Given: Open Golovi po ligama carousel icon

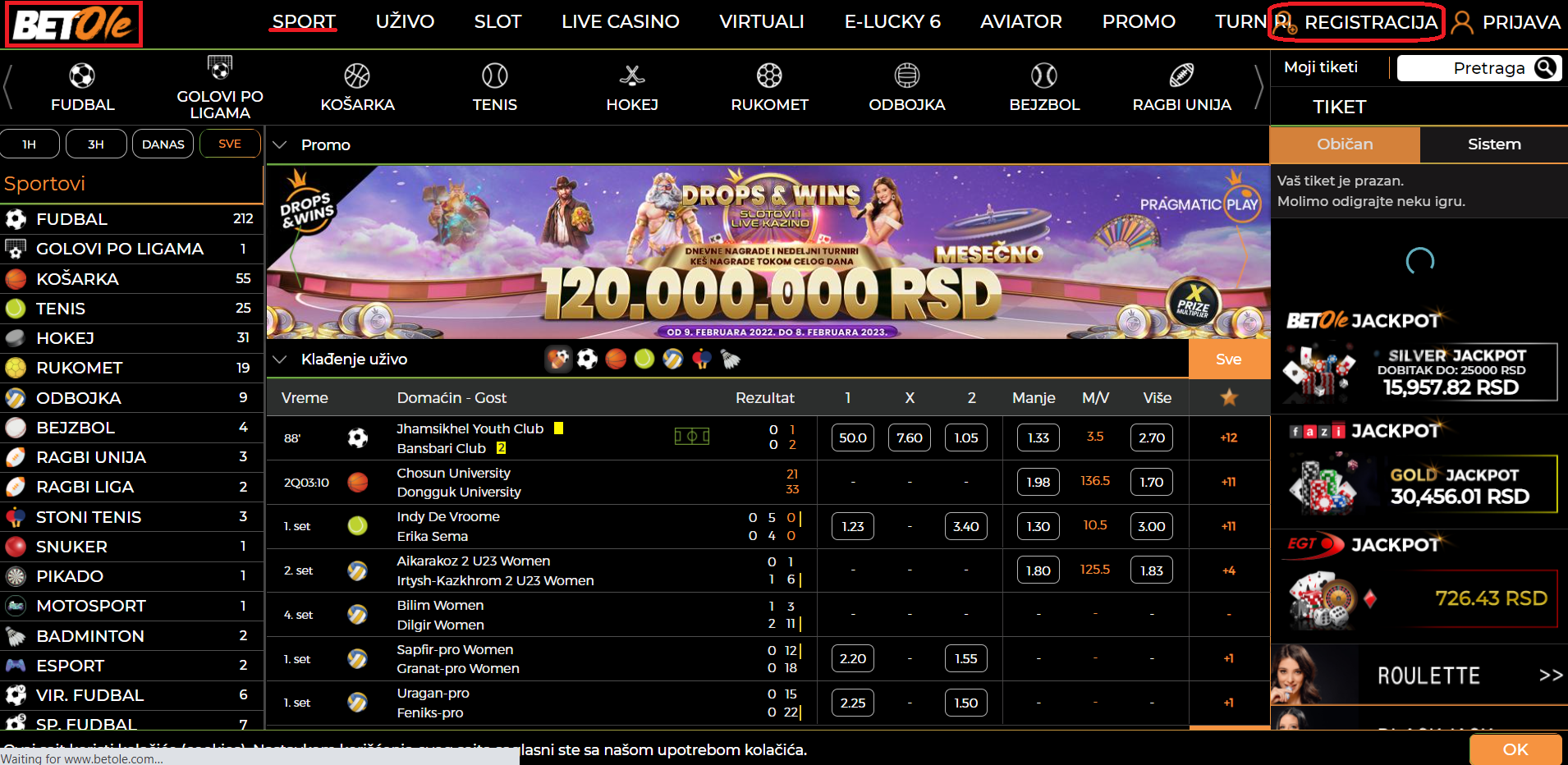Looking at the screenshot, I should 220,67.
